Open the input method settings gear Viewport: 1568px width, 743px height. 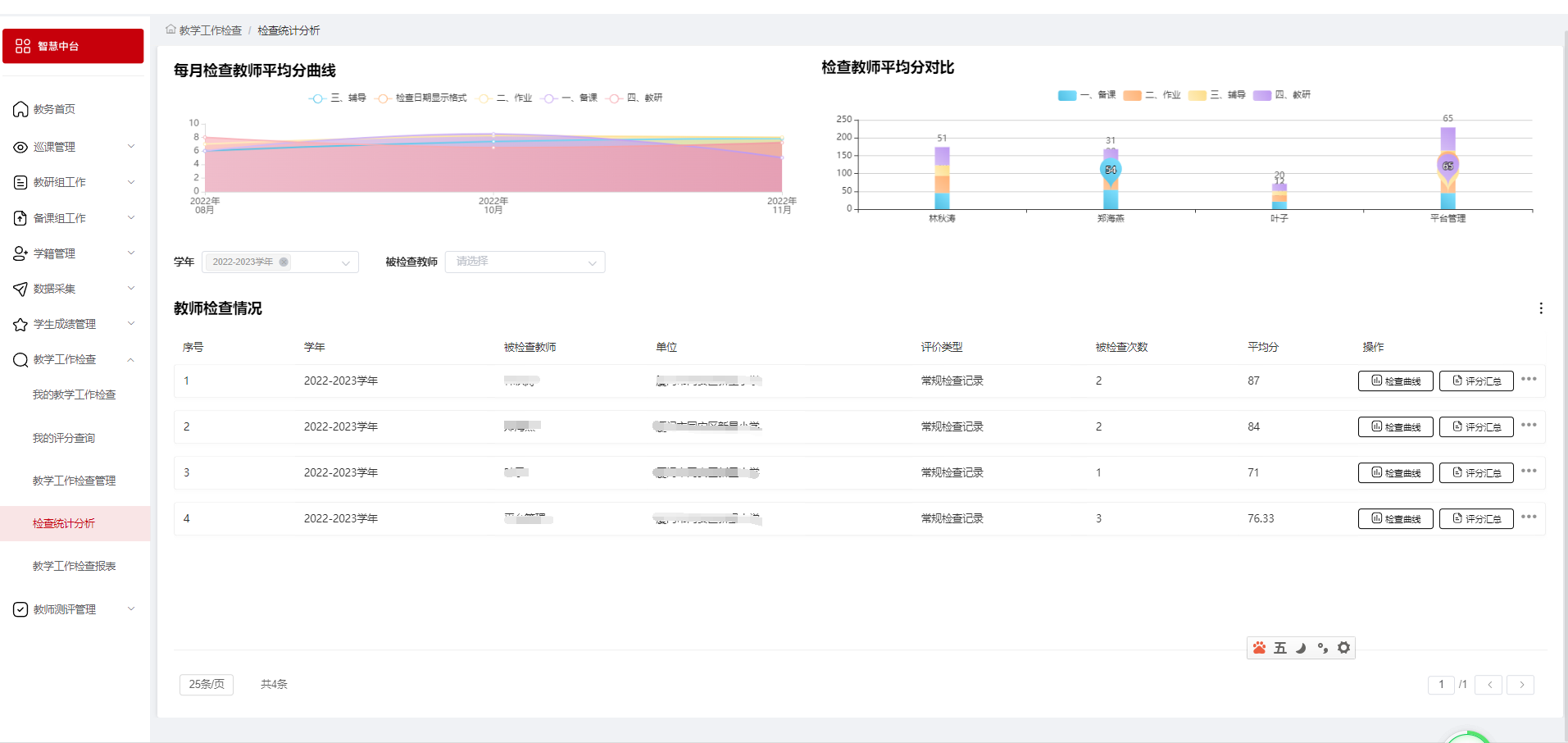click(x=1343, y=648)
